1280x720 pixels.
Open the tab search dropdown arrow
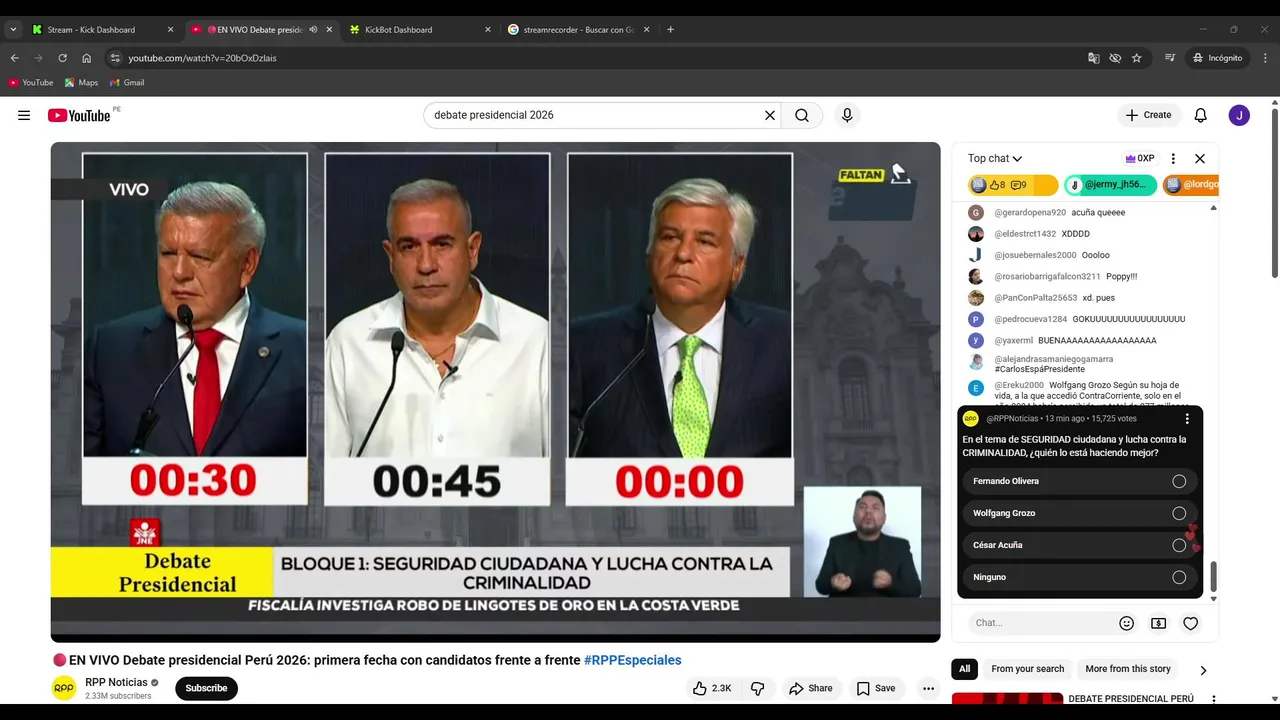pos(13,29)
